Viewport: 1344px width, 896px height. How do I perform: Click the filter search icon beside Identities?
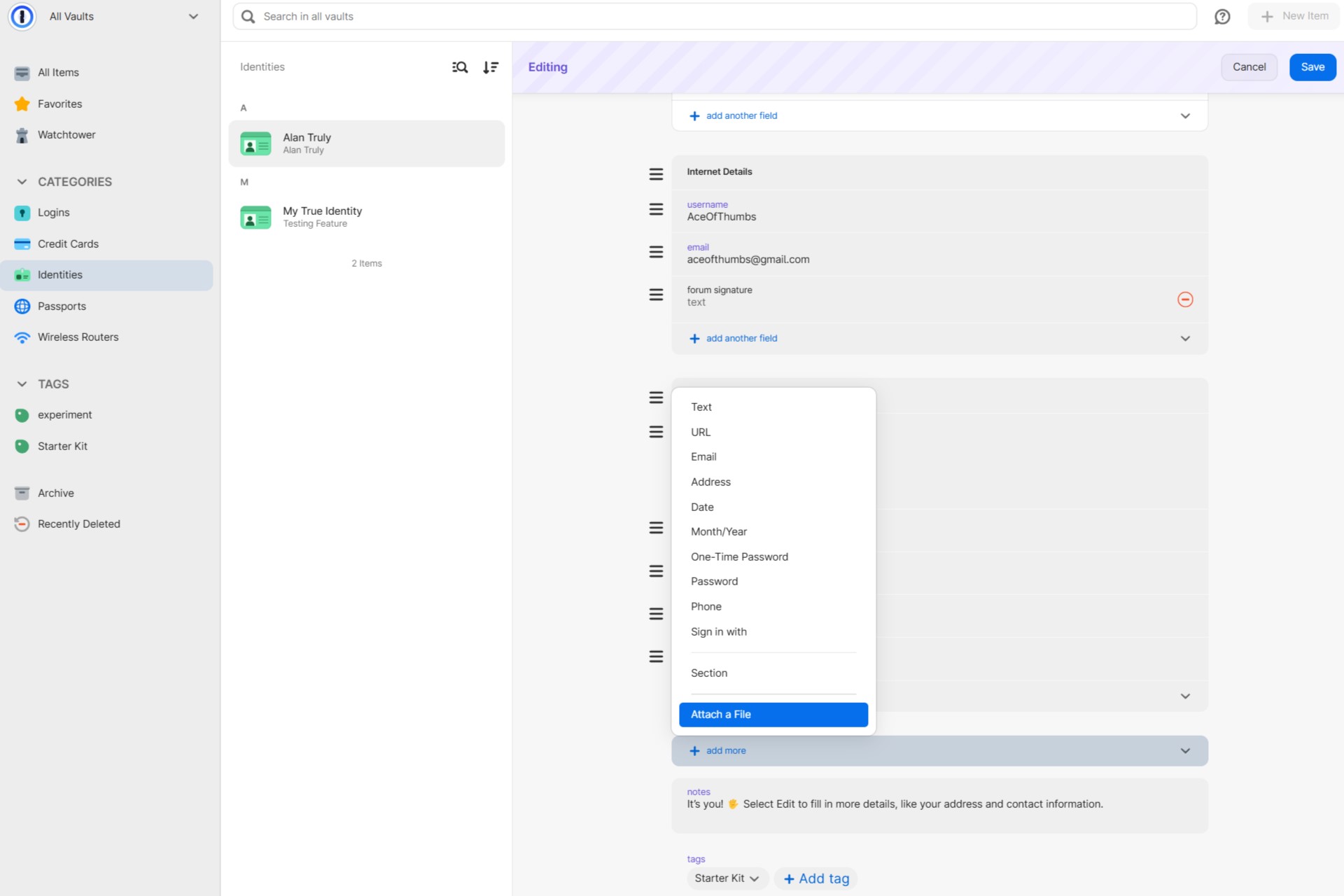click(460, 67)
